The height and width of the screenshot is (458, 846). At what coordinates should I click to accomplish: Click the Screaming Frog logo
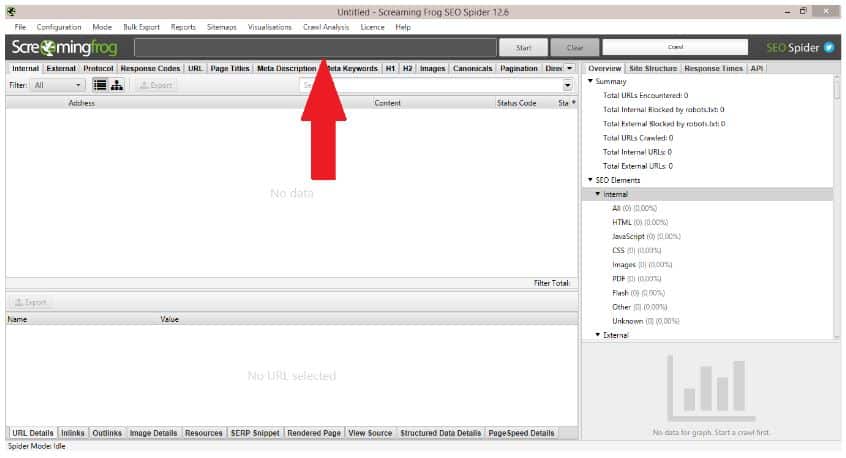pos(64,47)
